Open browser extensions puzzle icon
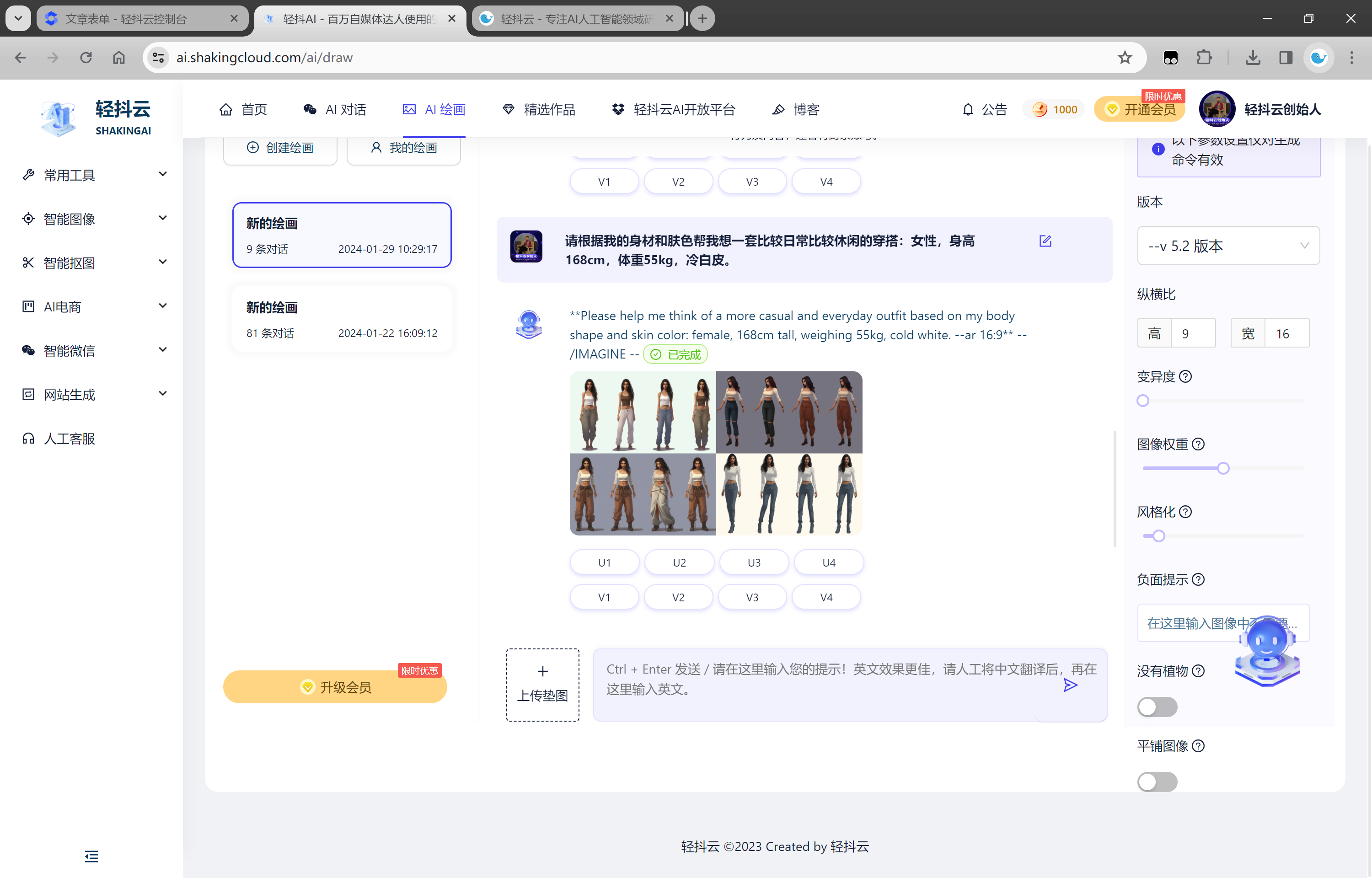 point(1204,58)
